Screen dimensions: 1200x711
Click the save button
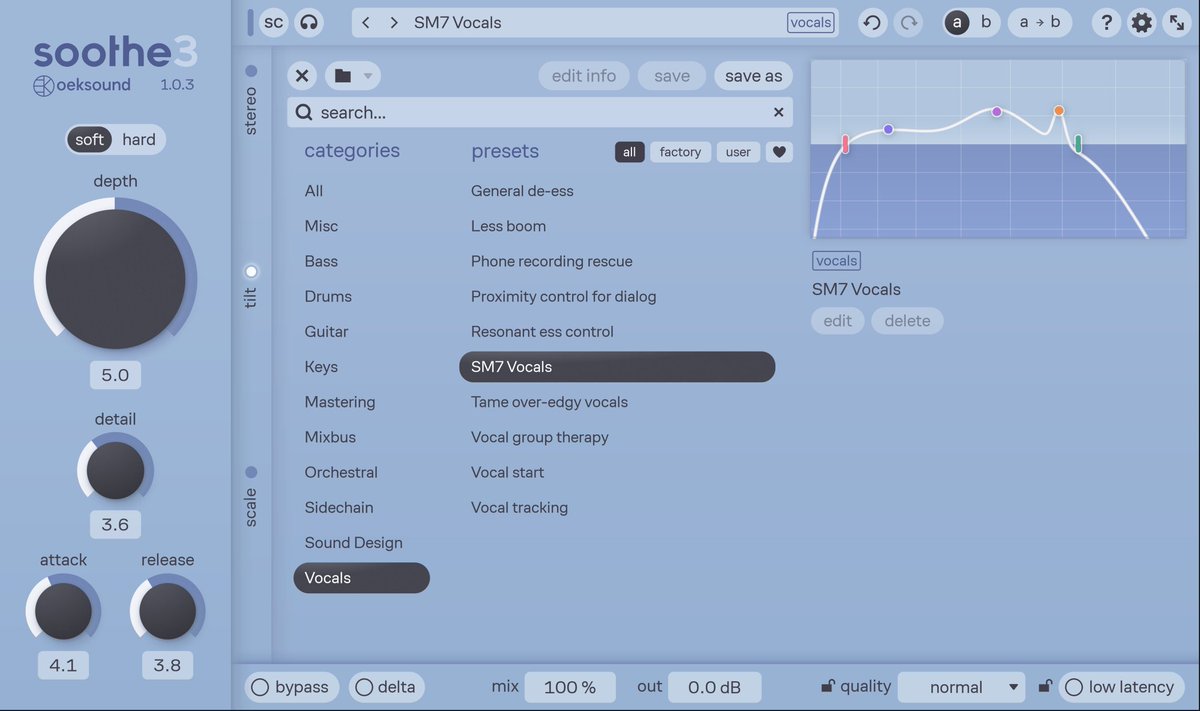672,76
